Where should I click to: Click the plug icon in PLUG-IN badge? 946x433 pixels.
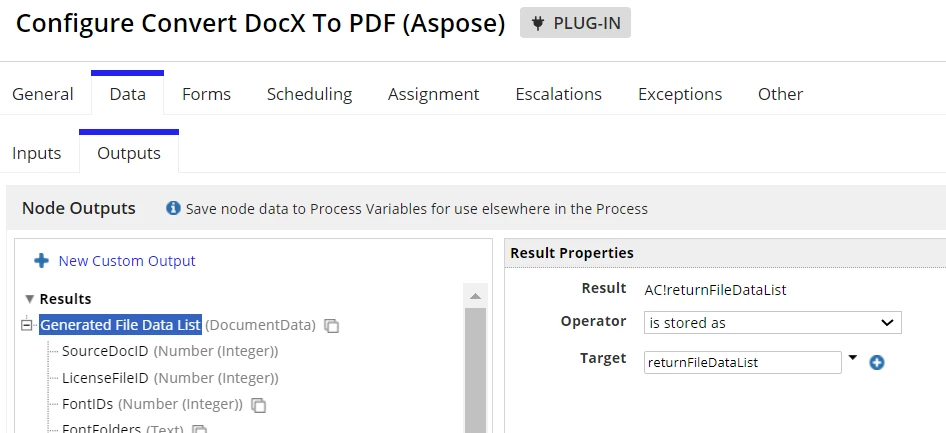click(538, 24)
